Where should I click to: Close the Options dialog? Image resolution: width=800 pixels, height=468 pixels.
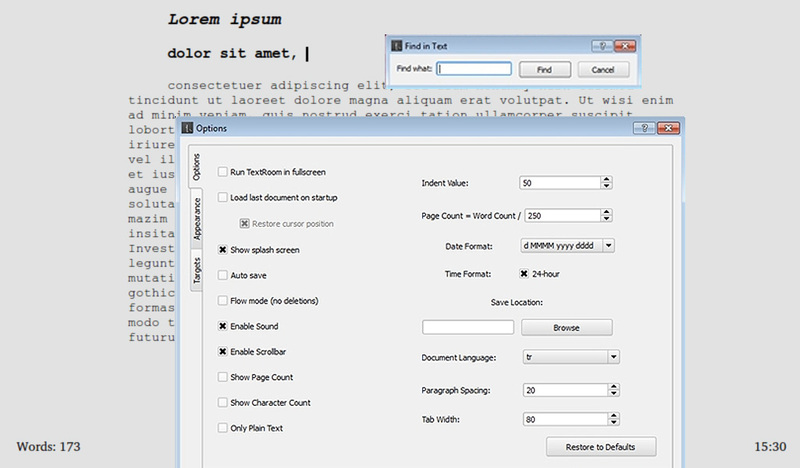point(668,128)
